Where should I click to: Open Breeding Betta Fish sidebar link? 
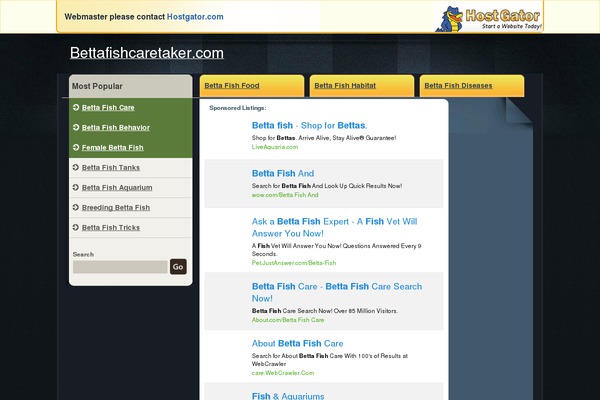pyautogui.click(x=116, y=207)
